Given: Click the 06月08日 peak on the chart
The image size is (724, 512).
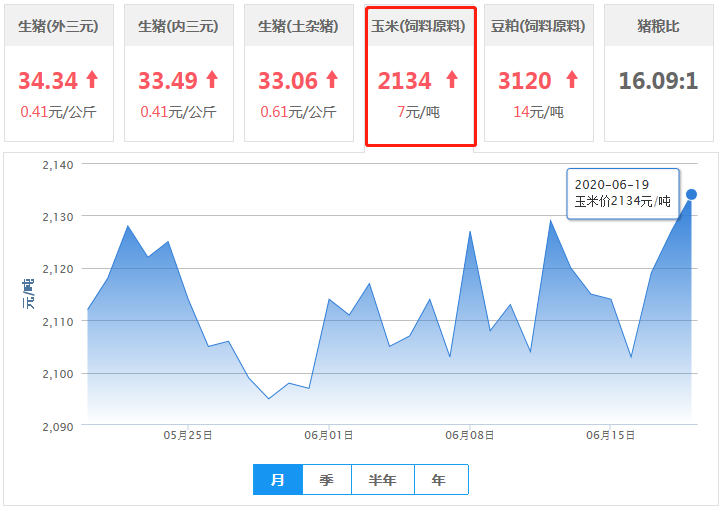Looking at the screenshot, I should tap(470, 232).
